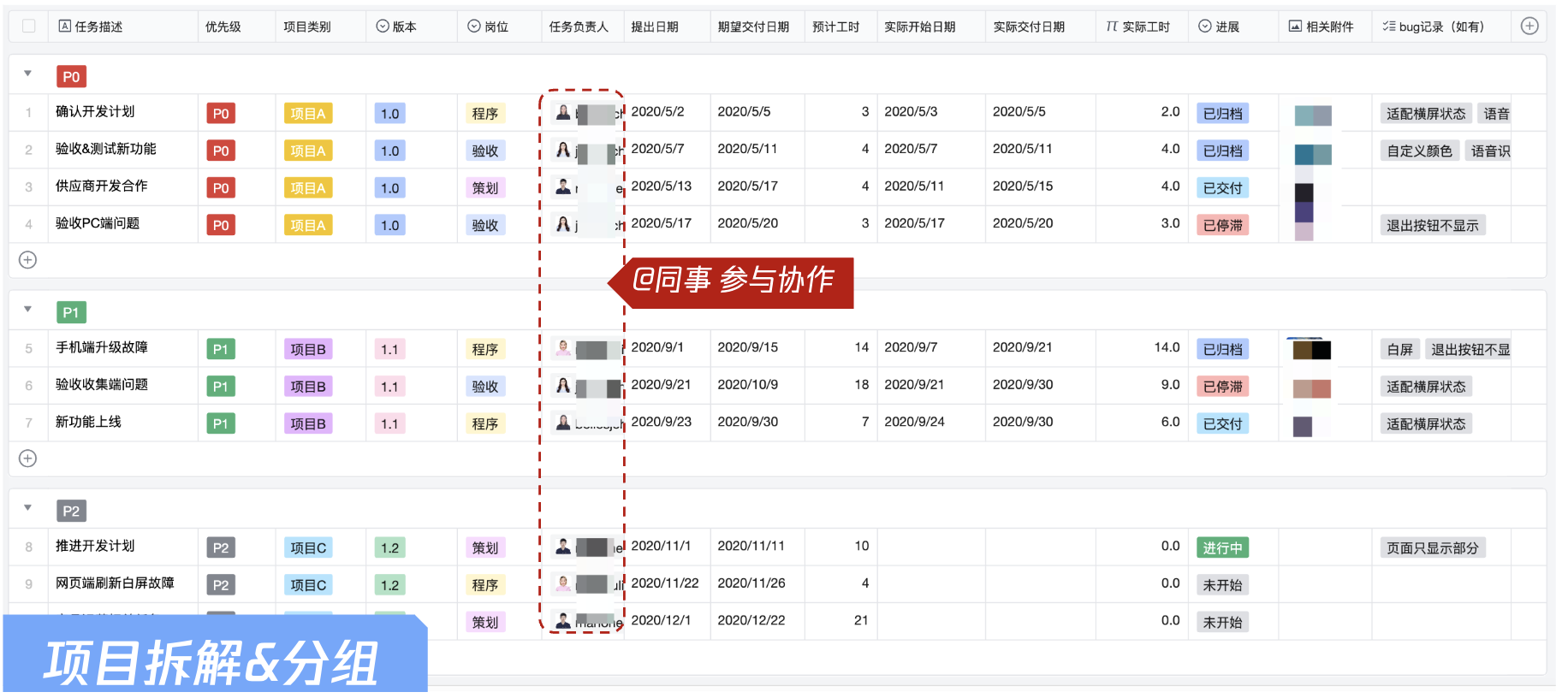Image resolution: width=1568 pixels, height=698 pixels.
Task: Select the 验收PC端问题 task cell
Action: click(x=122, y=224)
